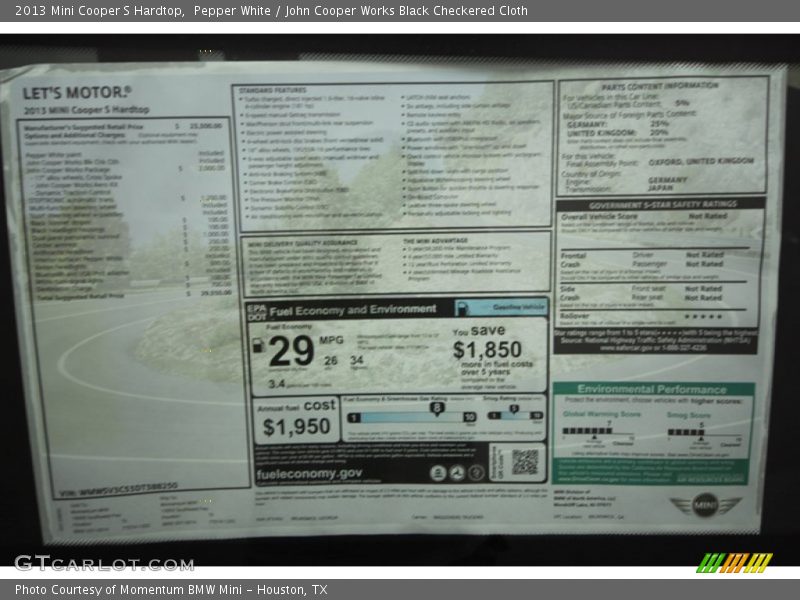
Task: Click the Annual fuel cost $1,950 box
Action: [296, 418]
